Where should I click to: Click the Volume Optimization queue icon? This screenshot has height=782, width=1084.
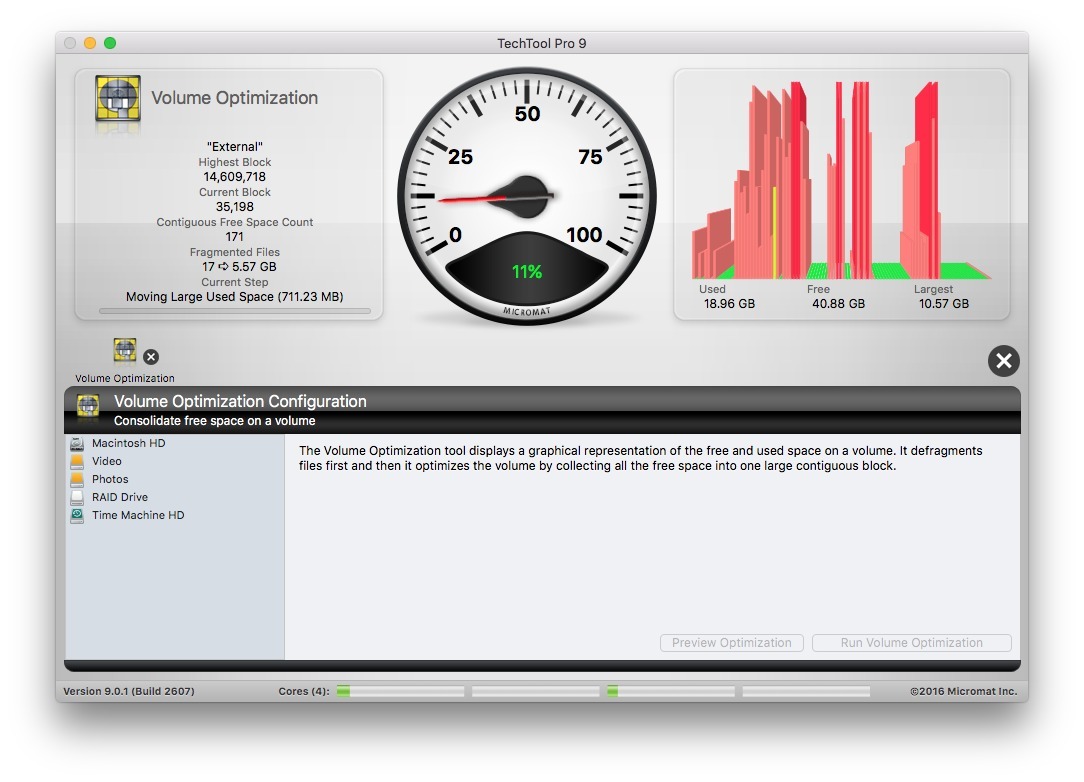[125, 350]
